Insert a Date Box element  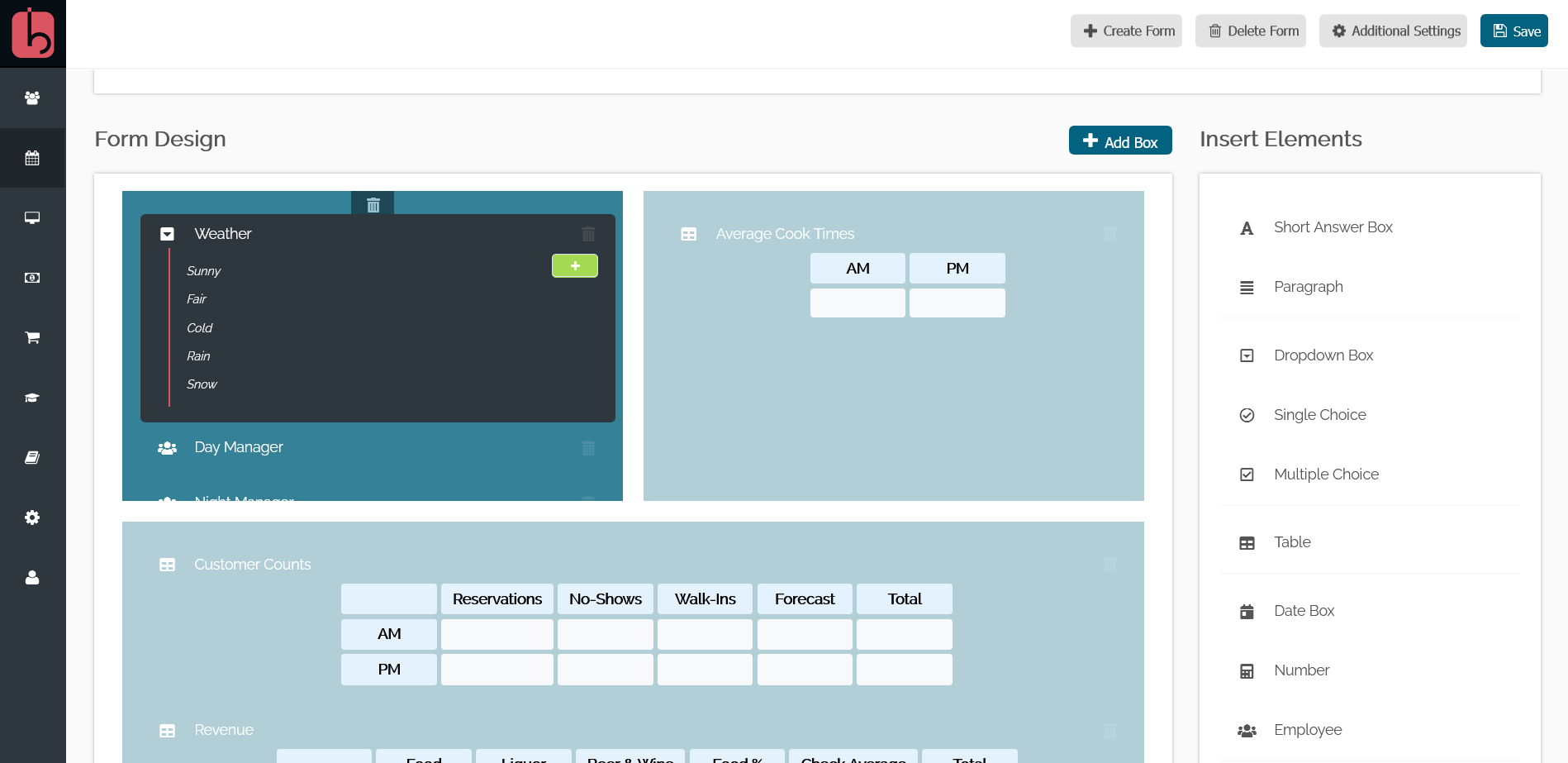point(1304,611)
